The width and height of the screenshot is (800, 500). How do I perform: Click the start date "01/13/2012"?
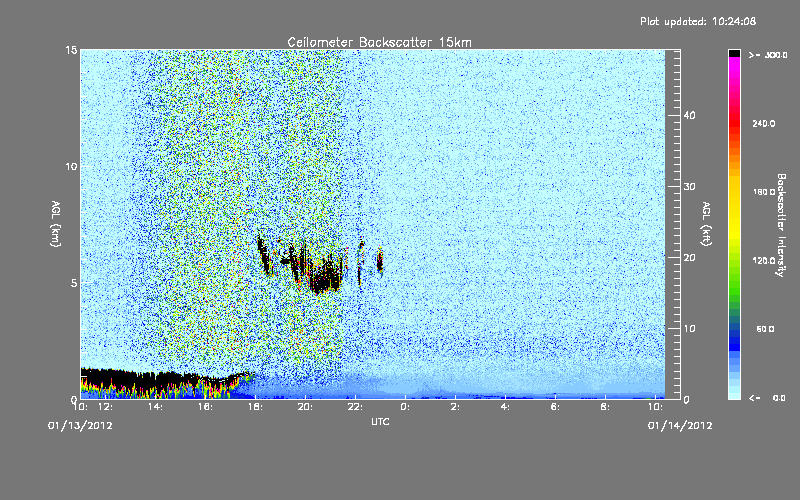click(80, 426)
